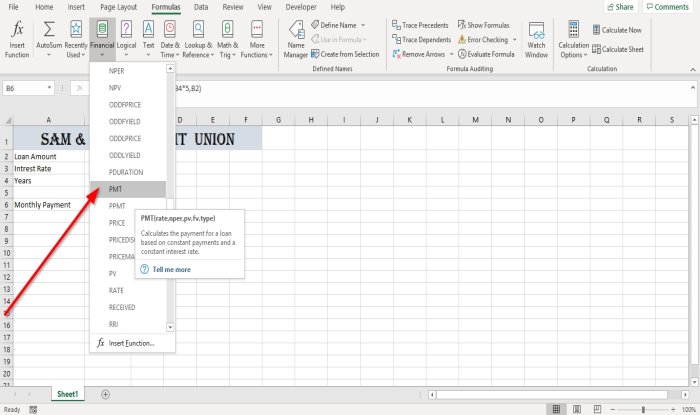Open the File tab
This screenshot has width=700, height=415.
point(13,7)
